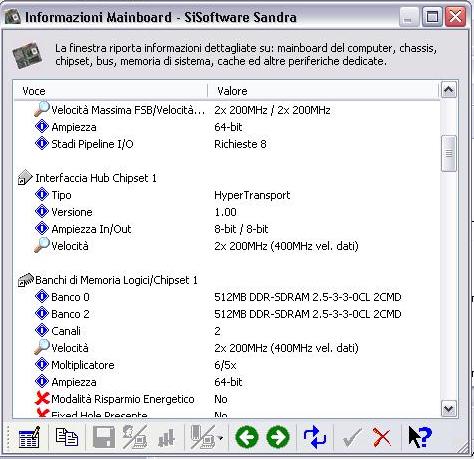The height and width of the screenshot is (459, 474).
Task: Click info icon beside Canali
Action: 42,330
